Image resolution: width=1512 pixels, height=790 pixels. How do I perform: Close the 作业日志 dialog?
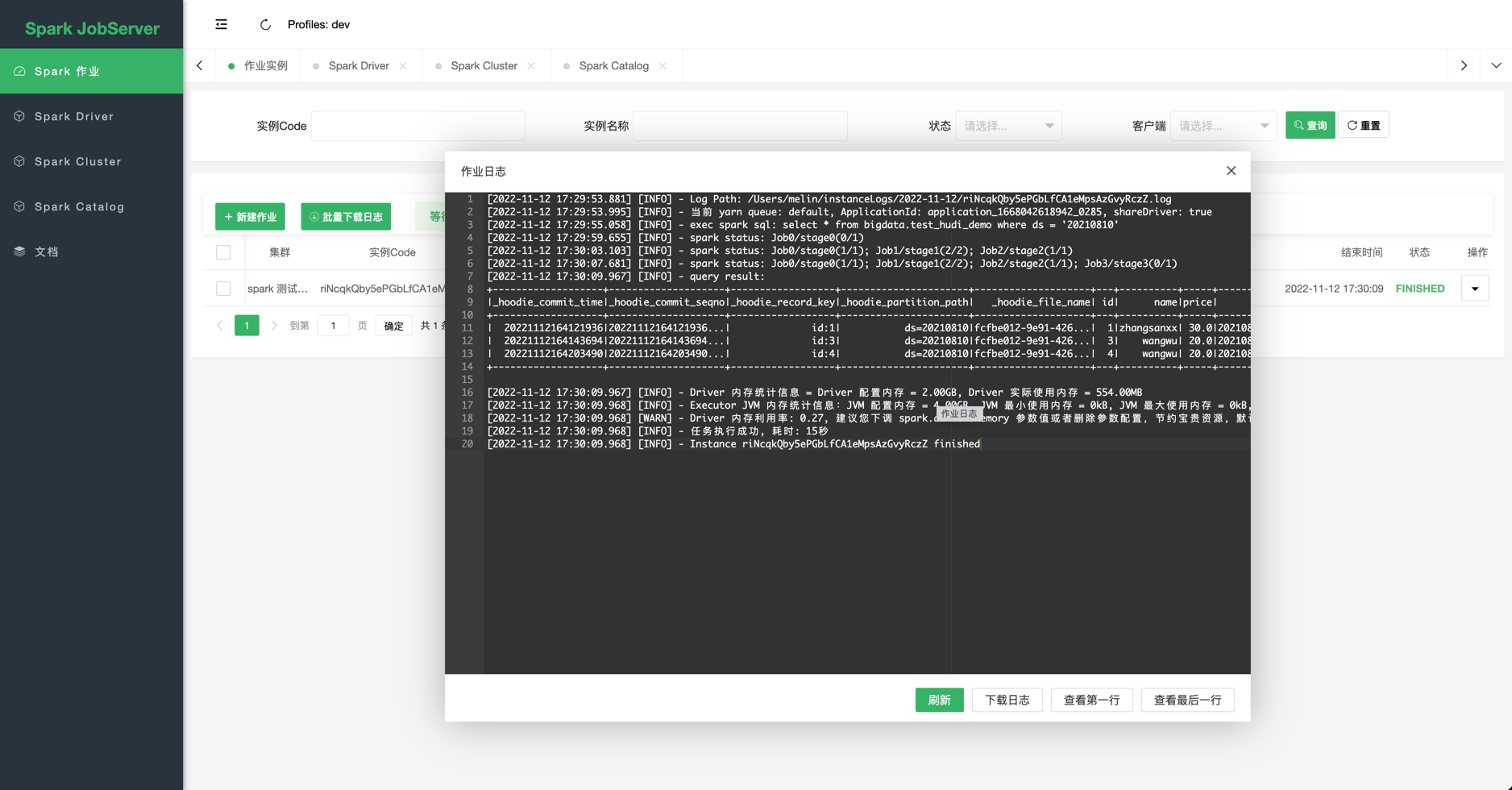(1231, 171)
